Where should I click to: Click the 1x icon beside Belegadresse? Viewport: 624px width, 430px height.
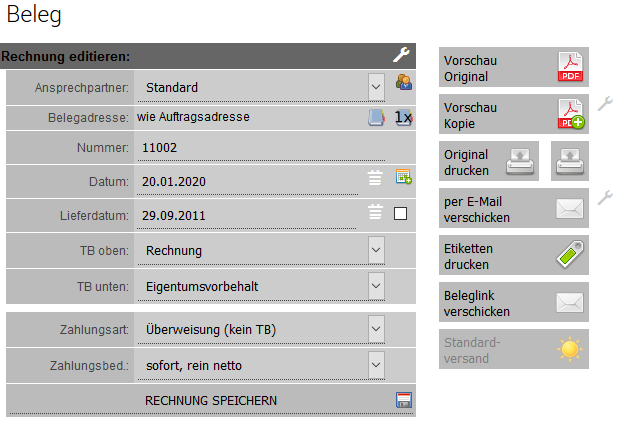click(402, 117)
